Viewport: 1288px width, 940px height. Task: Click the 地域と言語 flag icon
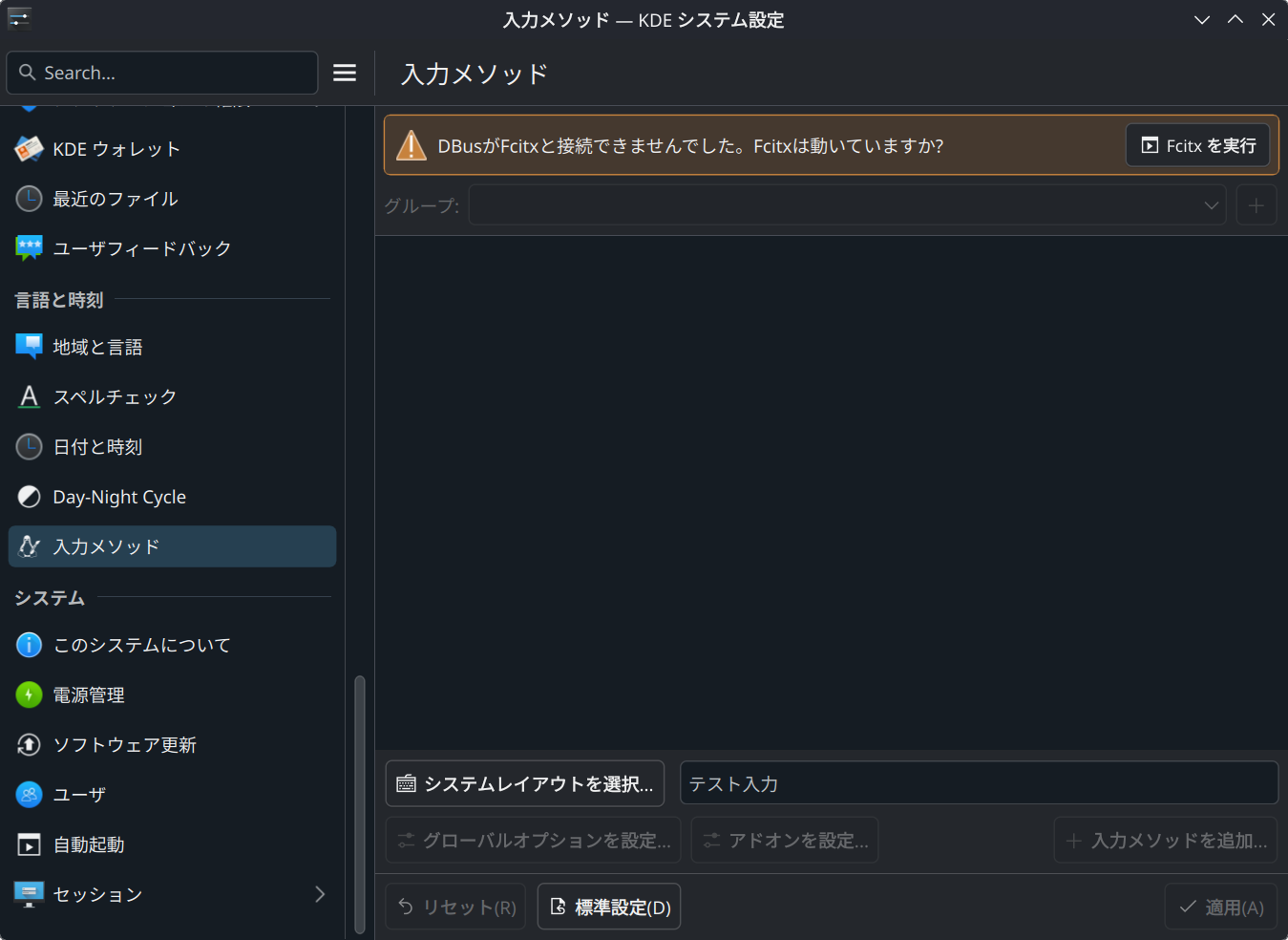[29, 347]
